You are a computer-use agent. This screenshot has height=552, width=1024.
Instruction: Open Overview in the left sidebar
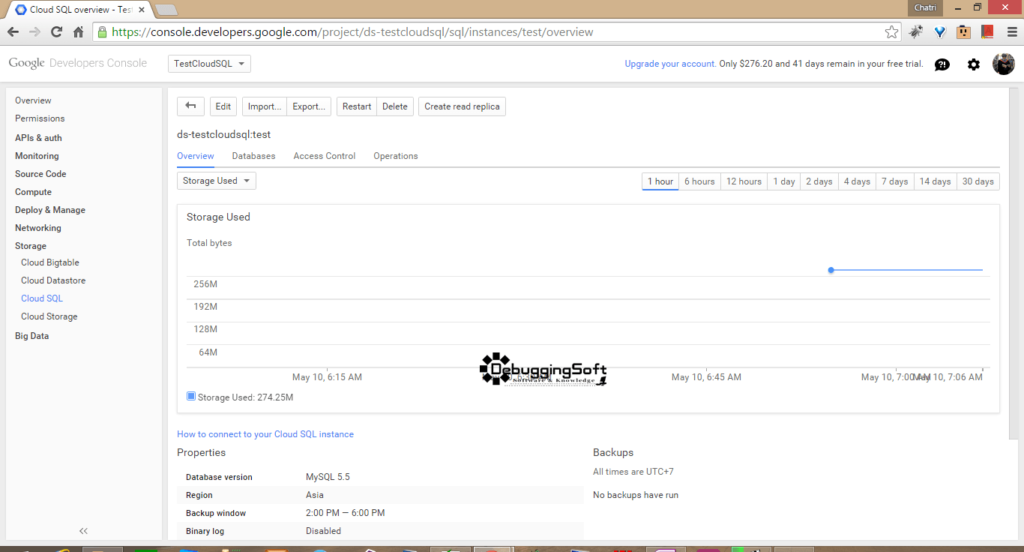tap(33, 101)
